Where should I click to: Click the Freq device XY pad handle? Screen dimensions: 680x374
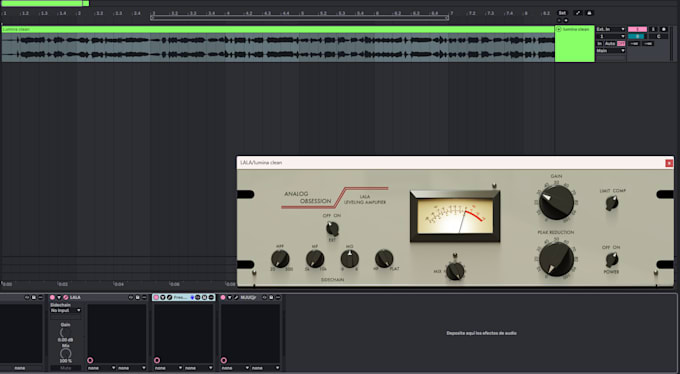point(157,360)
